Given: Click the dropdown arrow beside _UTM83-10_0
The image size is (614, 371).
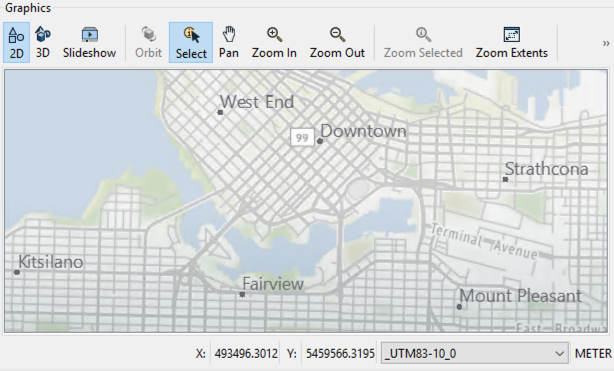Looking at the screenshot, I should [560, 354].
